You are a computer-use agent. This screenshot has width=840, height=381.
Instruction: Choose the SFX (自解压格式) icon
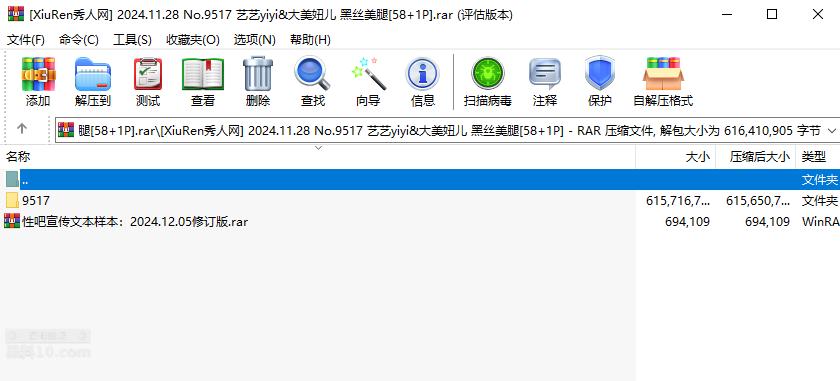(663, 81)
